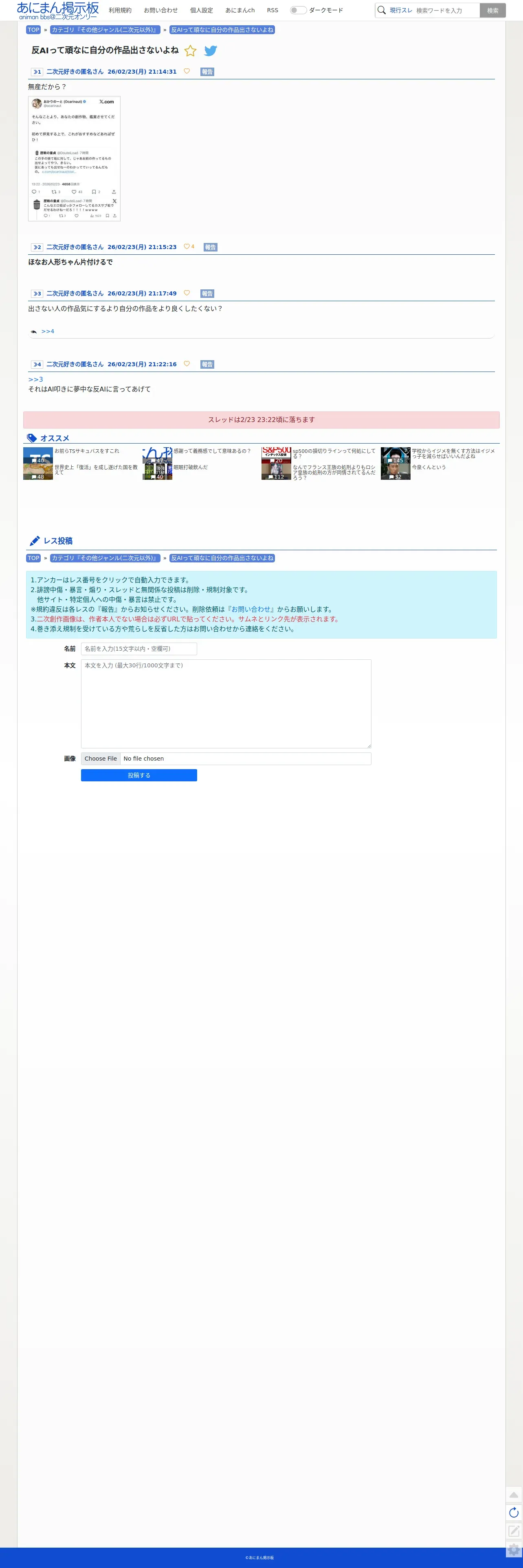The height and width of the screenshot is (1568, 523).
Task: Click ©あにまん掲示板 footer text
Action: click(x=260, y=1558)
